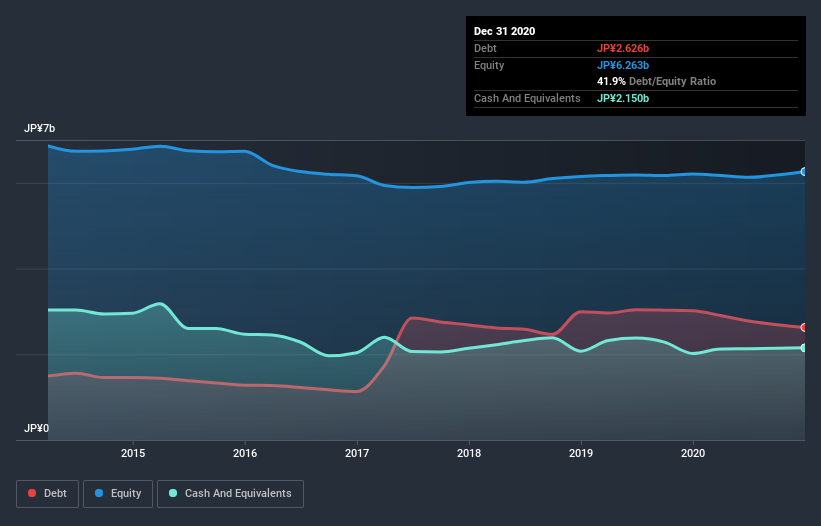The height and width of the screenshot is (526, 821).
Task: Click the JP¥2.626b debt value
Action: [623, 48]
